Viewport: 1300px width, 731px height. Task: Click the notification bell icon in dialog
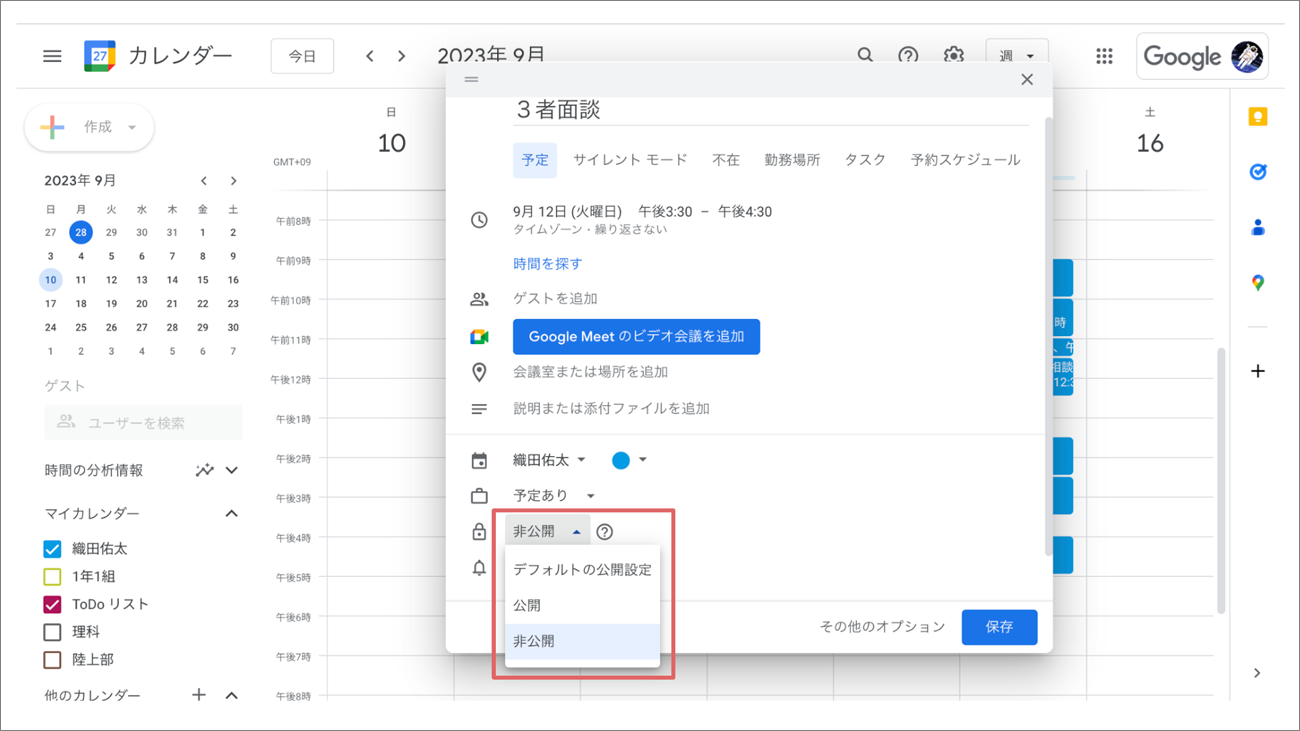click(x=479, y=568)
